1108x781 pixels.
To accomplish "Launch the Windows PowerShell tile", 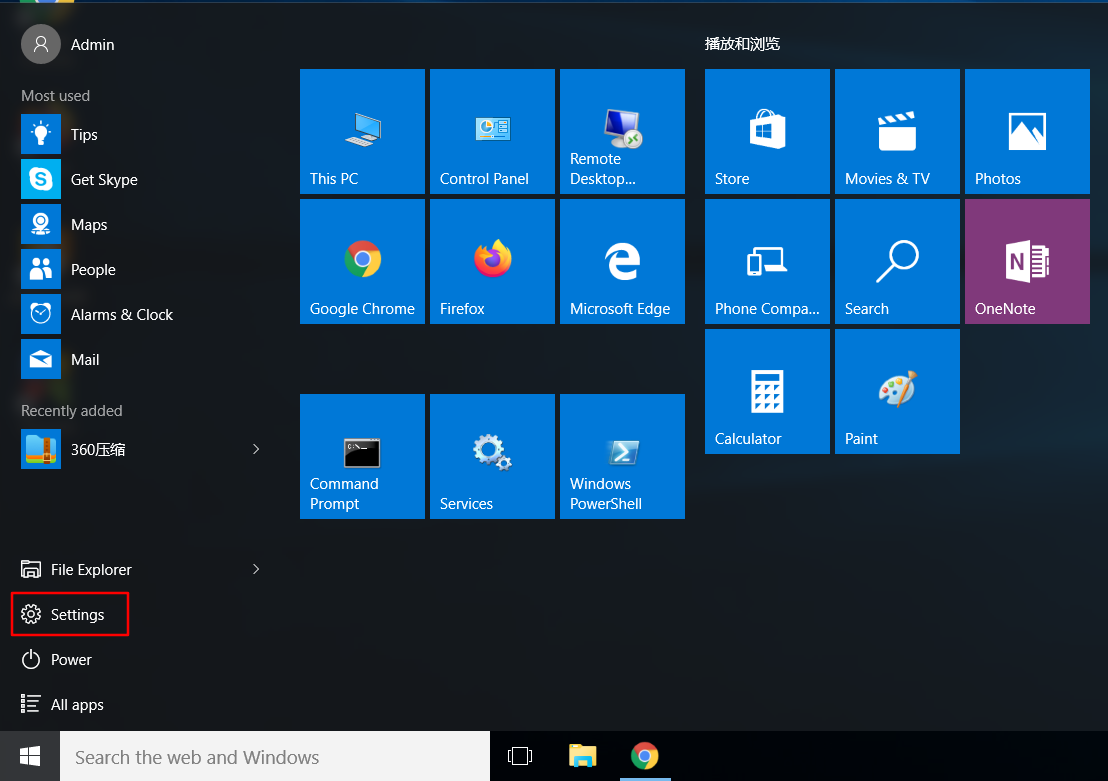I will [x=622, y=457].
